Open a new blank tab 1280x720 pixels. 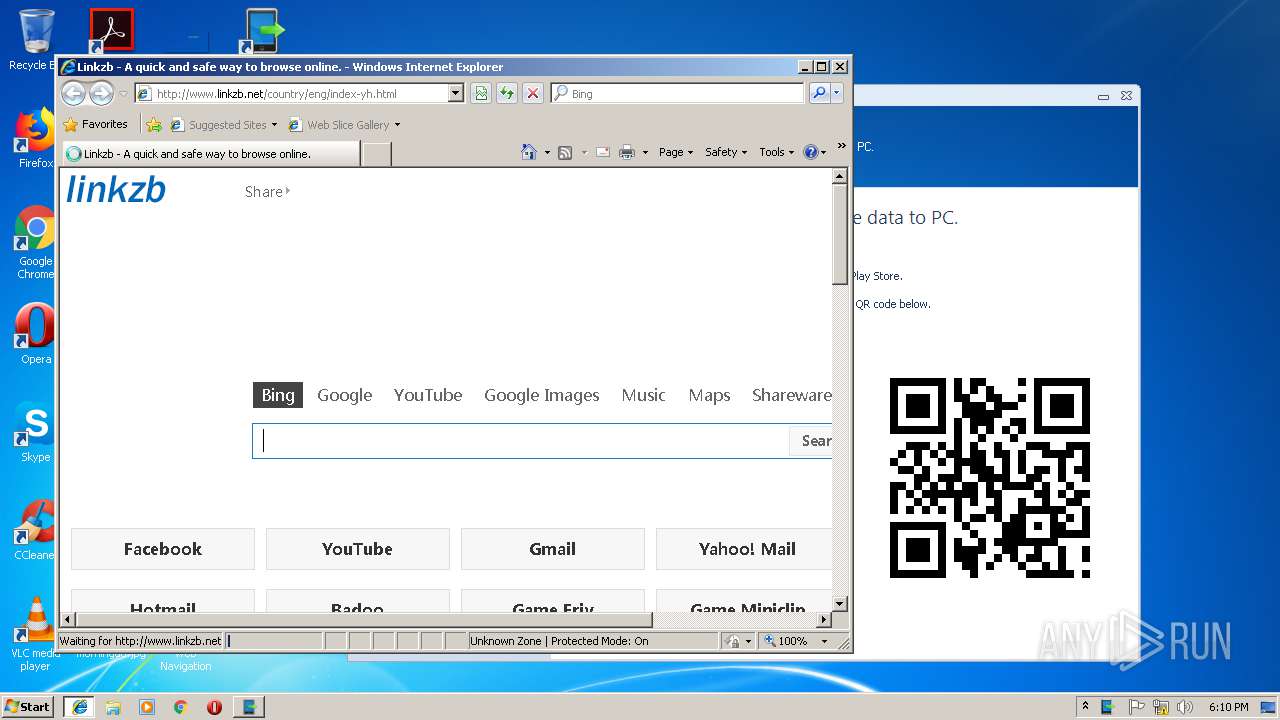376,154
